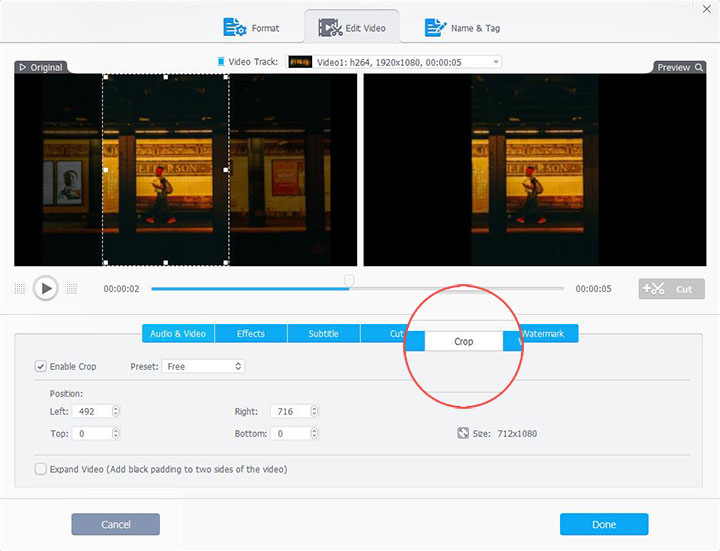
Task: Click the Size 712x1080 value
Action: 517,433
